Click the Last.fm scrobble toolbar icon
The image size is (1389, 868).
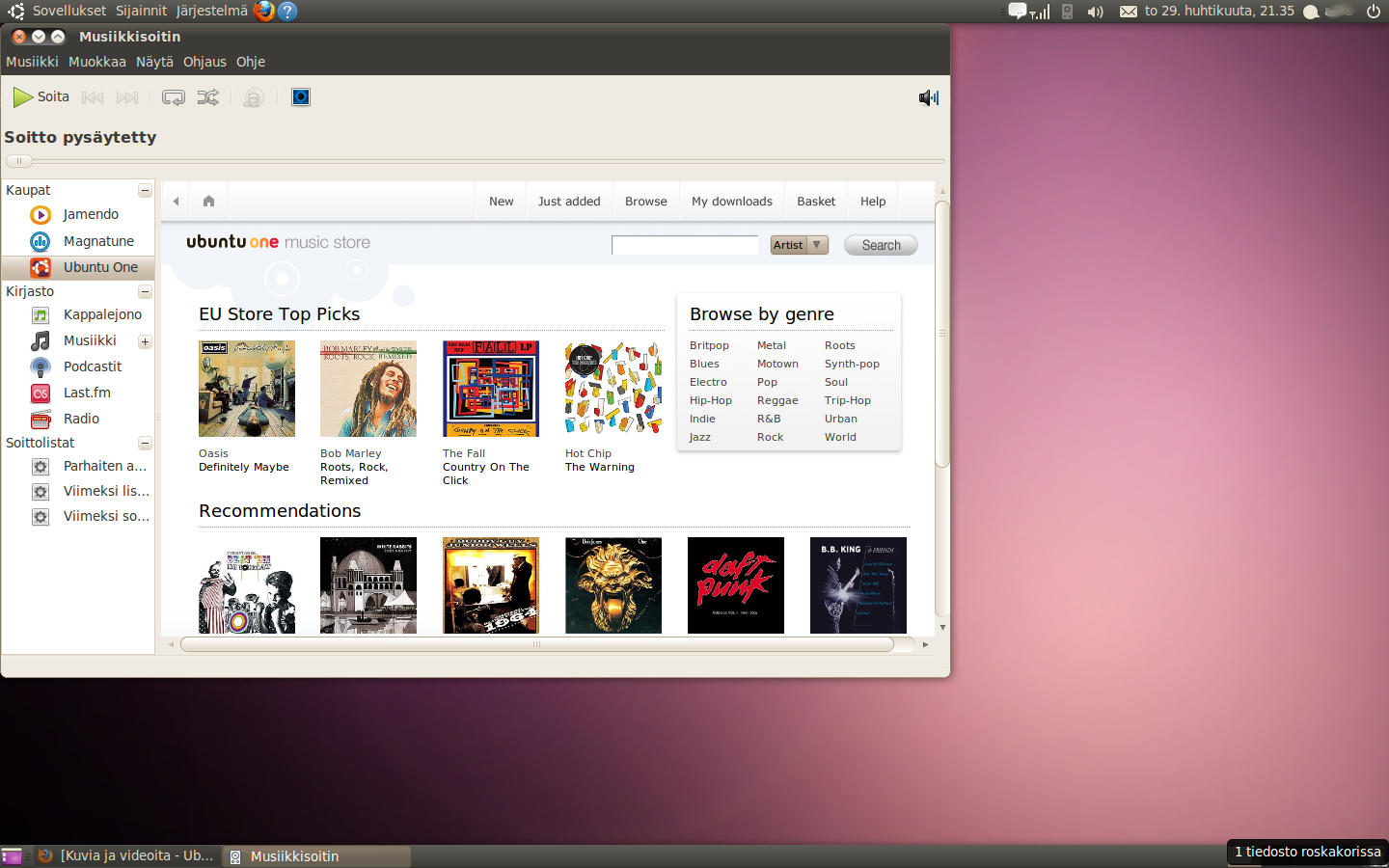click(254, 97)
